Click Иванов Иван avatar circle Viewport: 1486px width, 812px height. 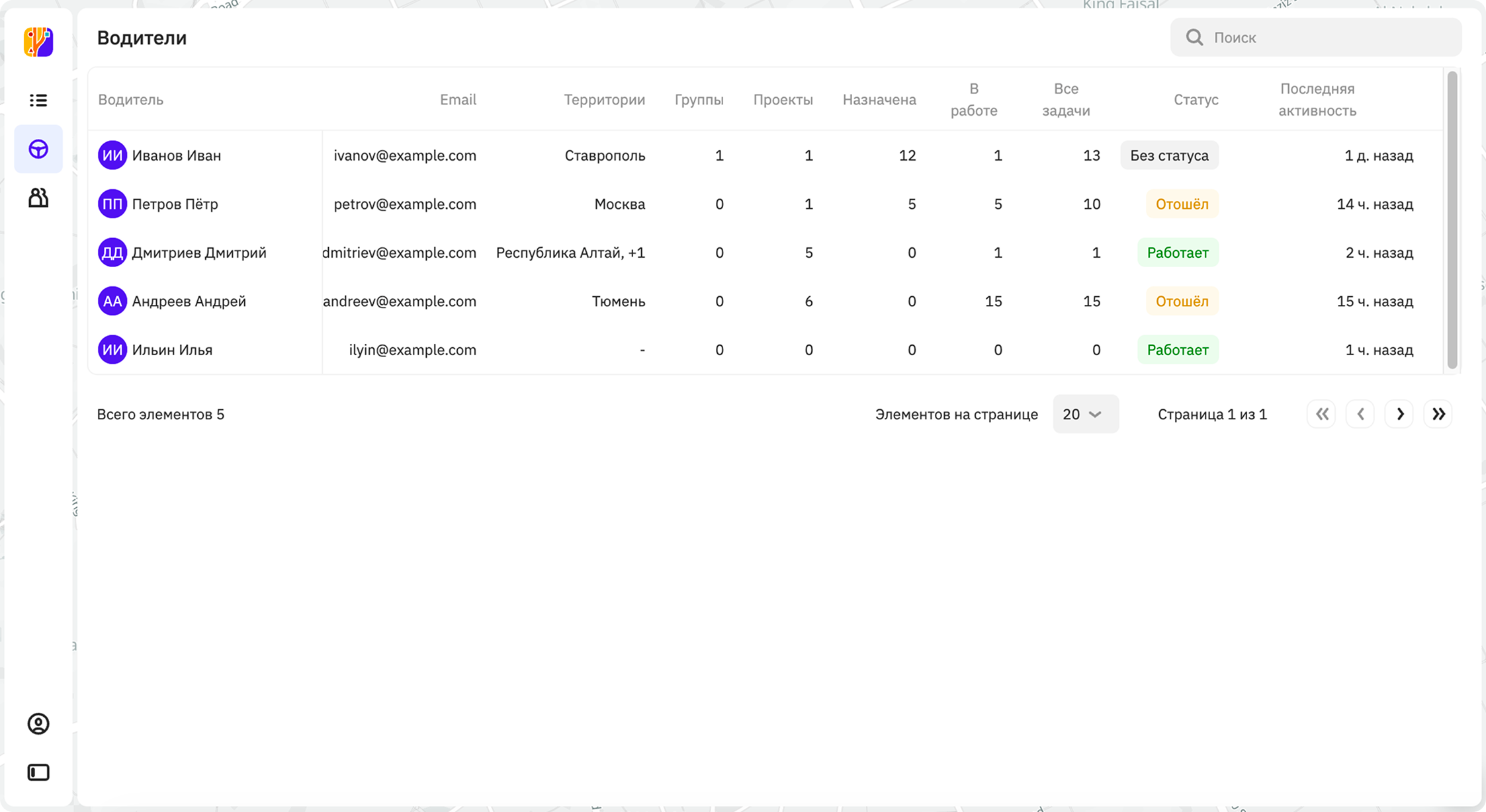pos(112,155)
